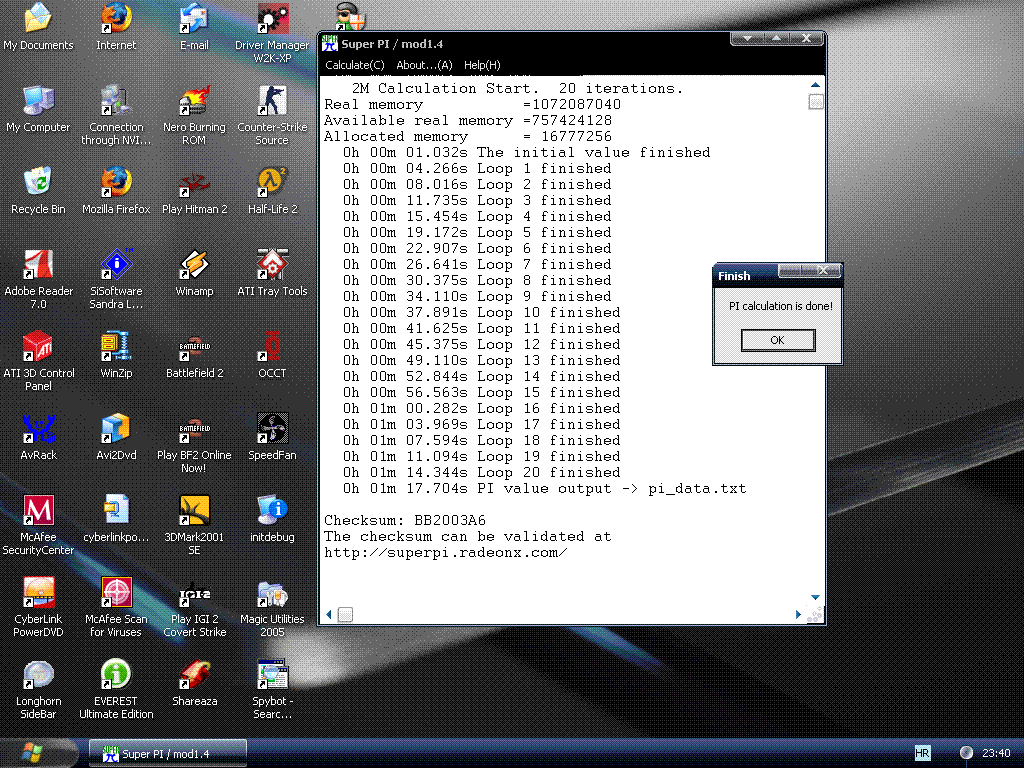Click the EVEREST Ultimate Edition icon
Image resolution: width=1024 pixels, height=768 pixels.
pos(116,677)
